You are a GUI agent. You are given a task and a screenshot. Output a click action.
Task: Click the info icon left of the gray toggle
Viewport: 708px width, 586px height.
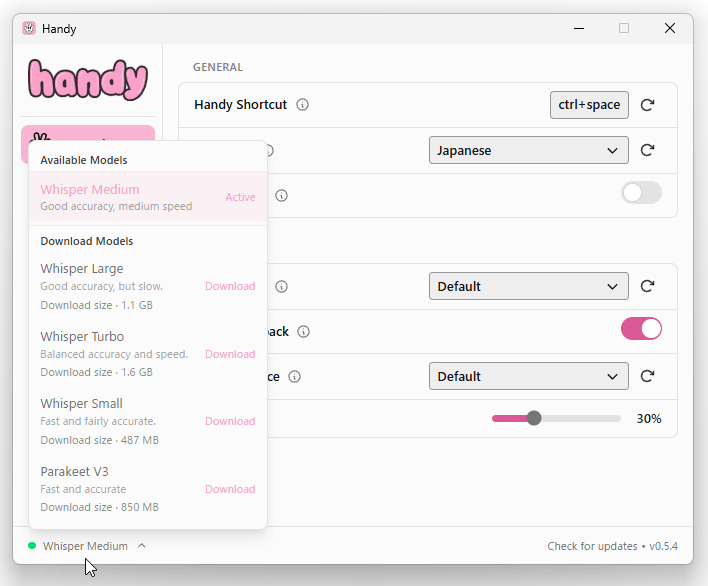click(282, 196)
